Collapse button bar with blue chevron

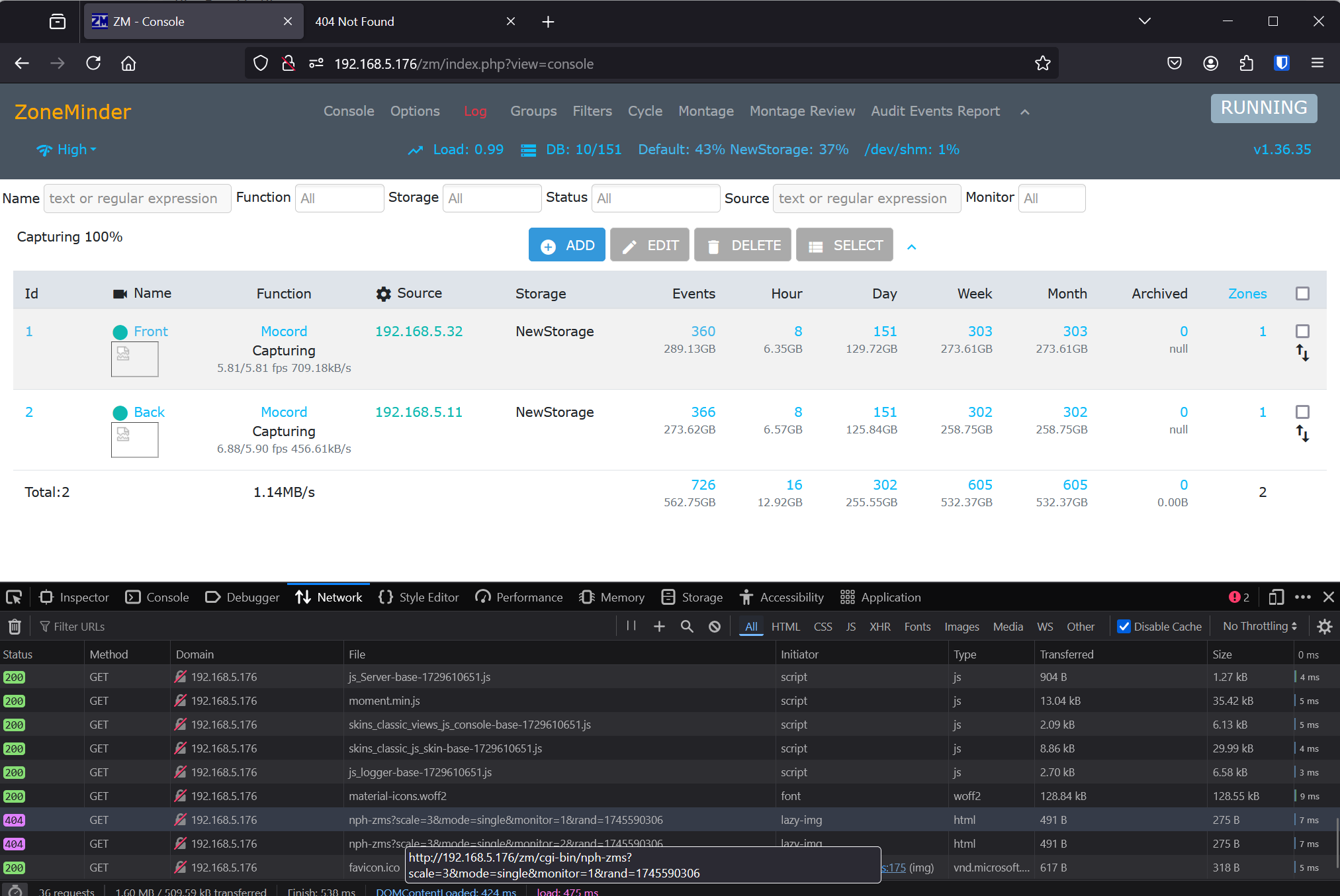(x=911, y=246)
